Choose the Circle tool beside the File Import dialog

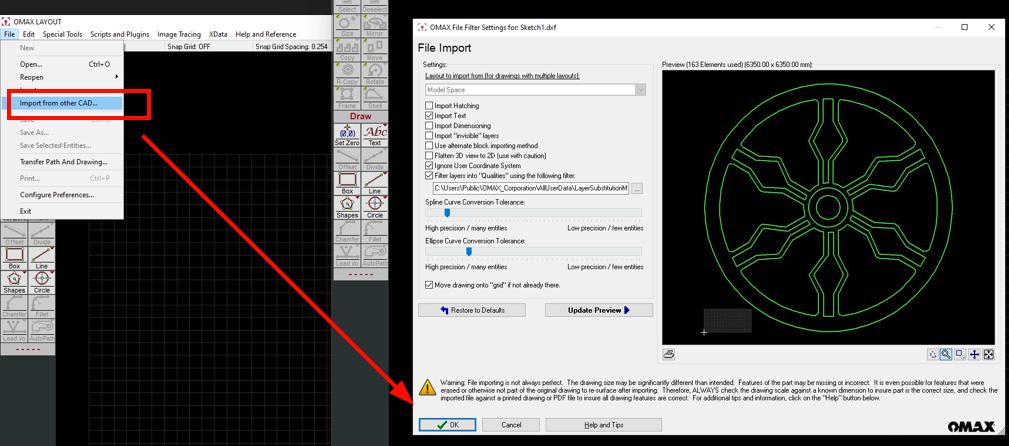coord(375,207)
